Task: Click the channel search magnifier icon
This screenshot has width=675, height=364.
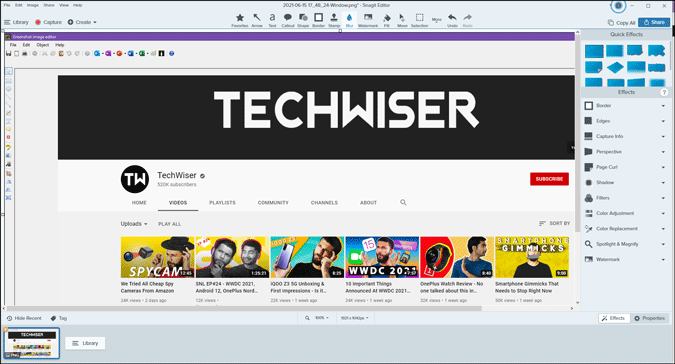Action: tap(403, 202)
